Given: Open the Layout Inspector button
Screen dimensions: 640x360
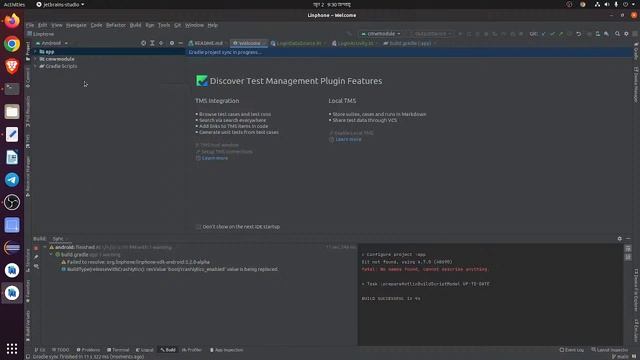Looking at the screenshot, I should pos(610,350).
